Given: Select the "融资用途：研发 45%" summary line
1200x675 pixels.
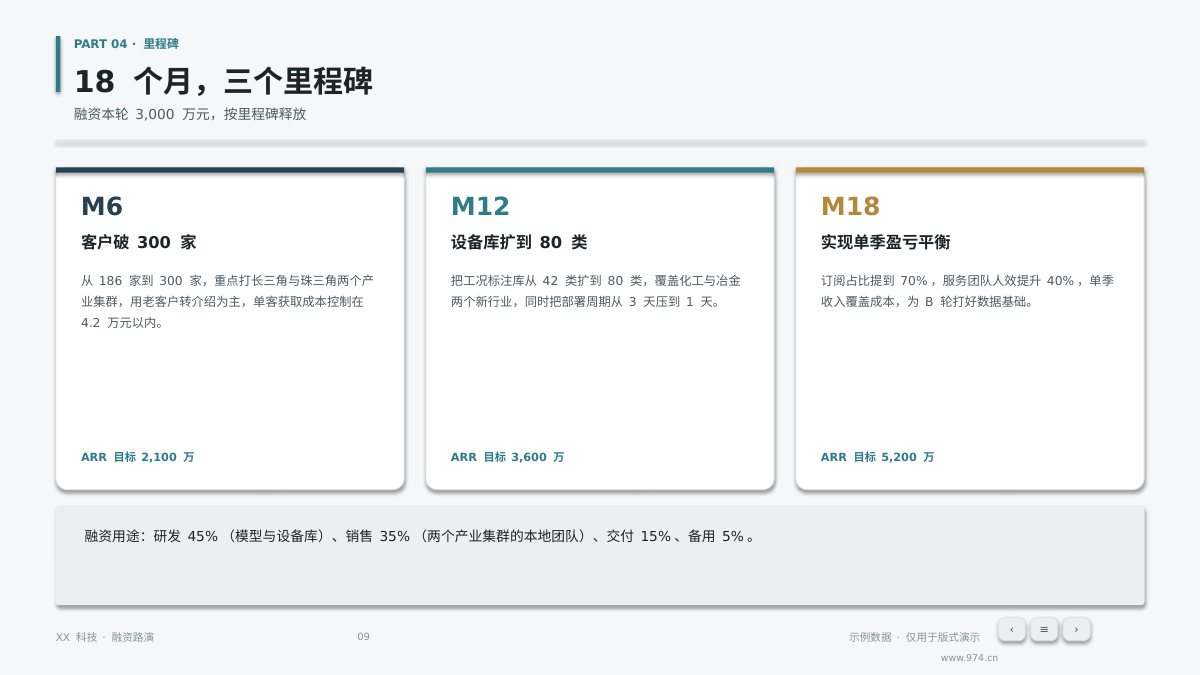Looking at the screenshot, I should tap(421, 536).
